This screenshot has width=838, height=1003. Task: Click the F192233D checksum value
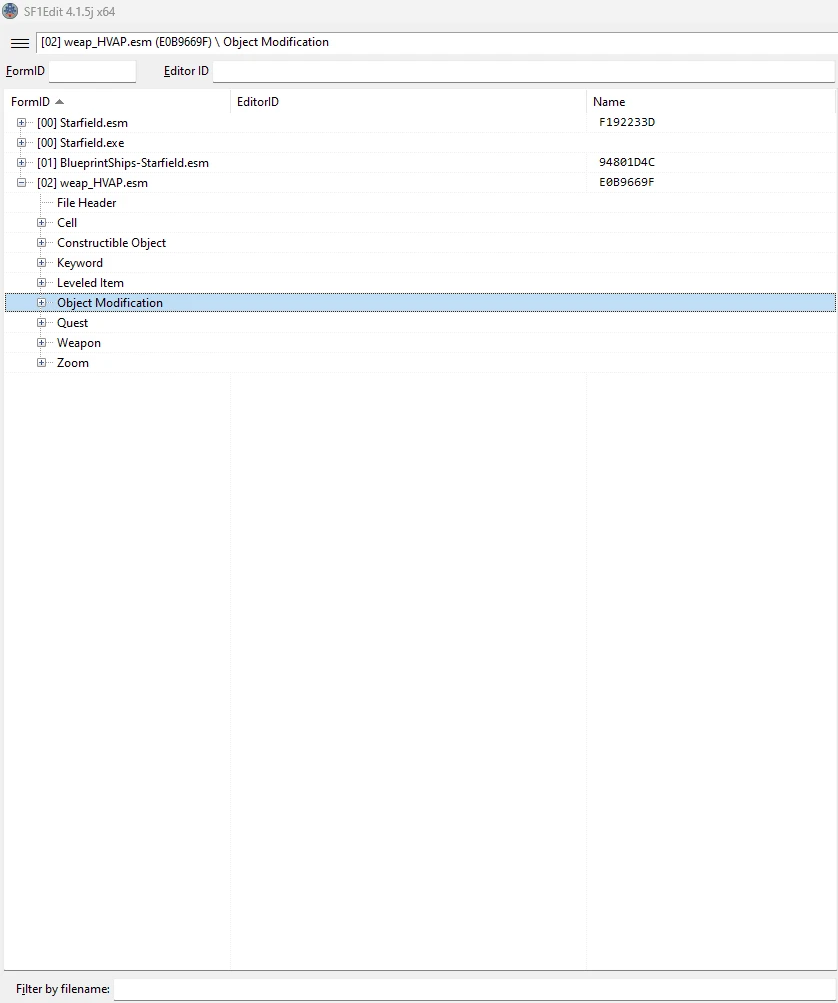(x=627, y=122)
